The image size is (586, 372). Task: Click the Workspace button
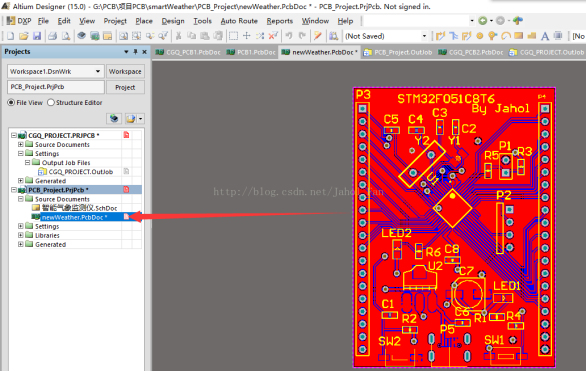pos(125,71)
